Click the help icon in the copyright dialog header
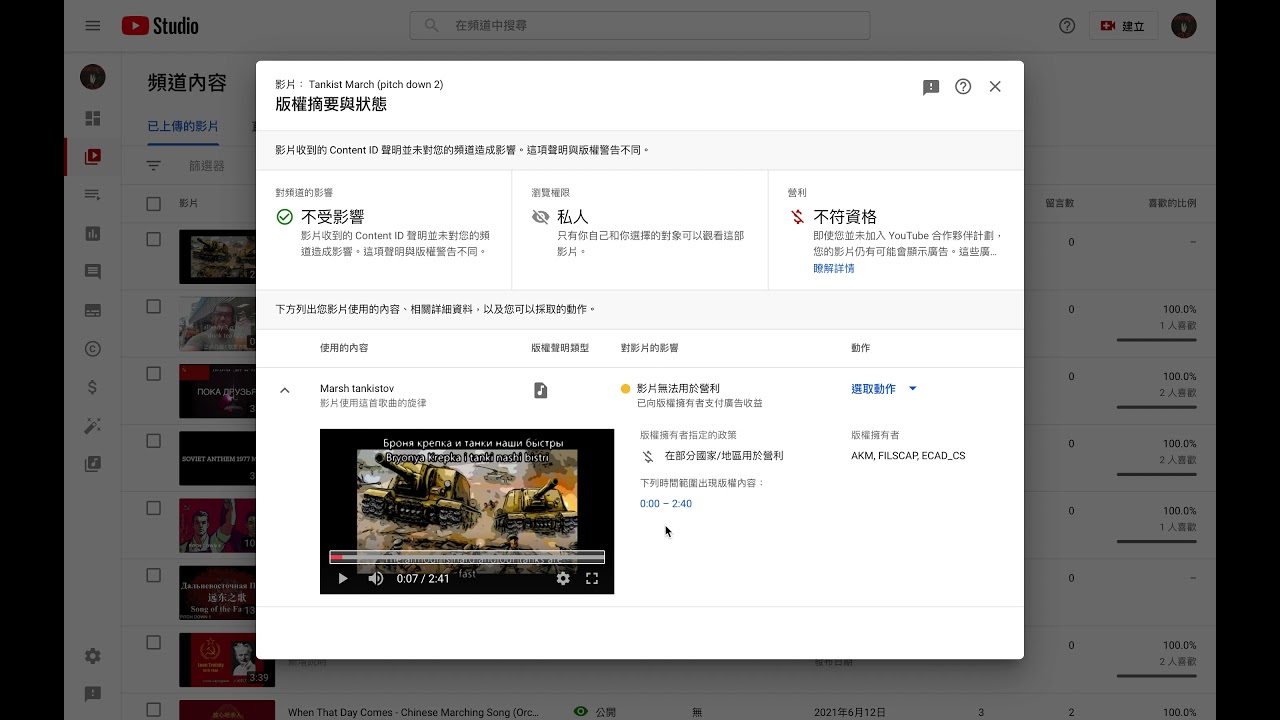Image resolution: width=1280 pixels, height=720 pixels. (x=963, y=87)
